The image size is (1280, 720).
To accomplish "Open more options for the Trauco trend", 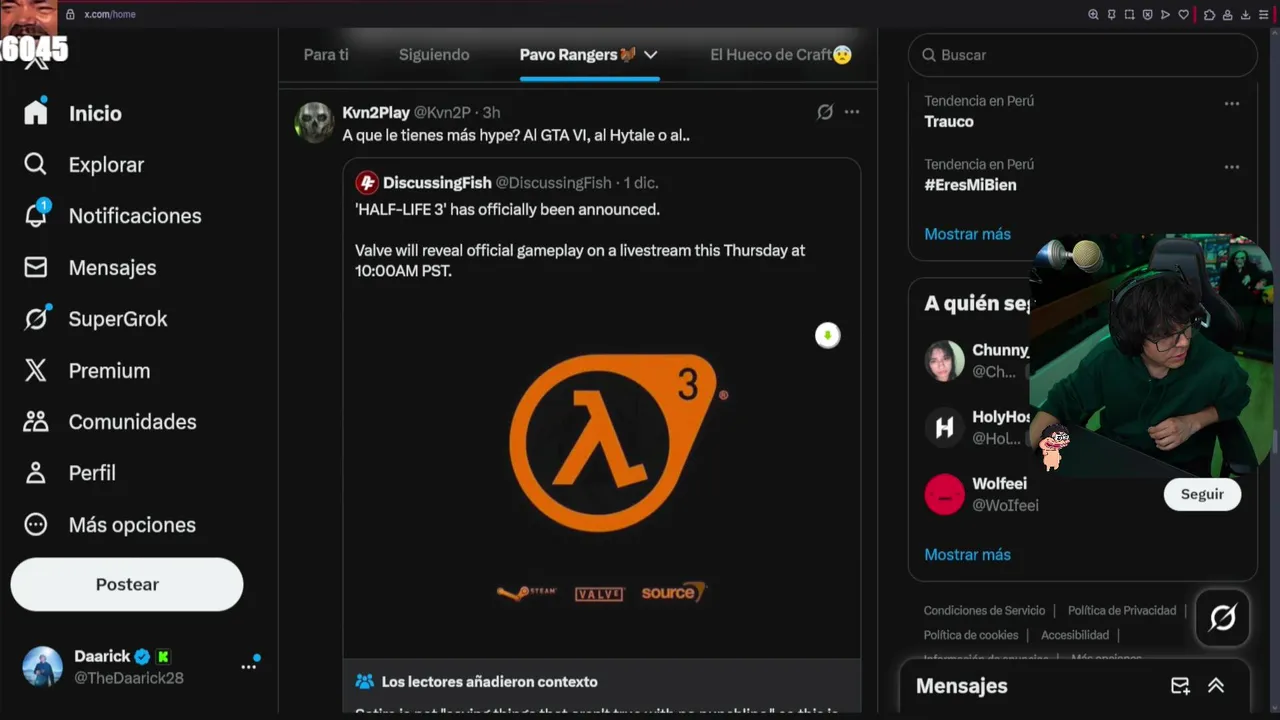I will pos(1232,103).
